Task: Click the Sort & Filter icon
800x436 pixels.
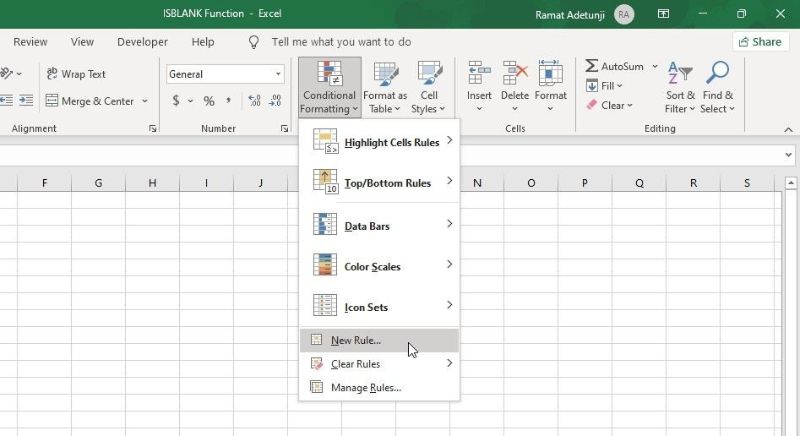Action: tap(680, 75)
